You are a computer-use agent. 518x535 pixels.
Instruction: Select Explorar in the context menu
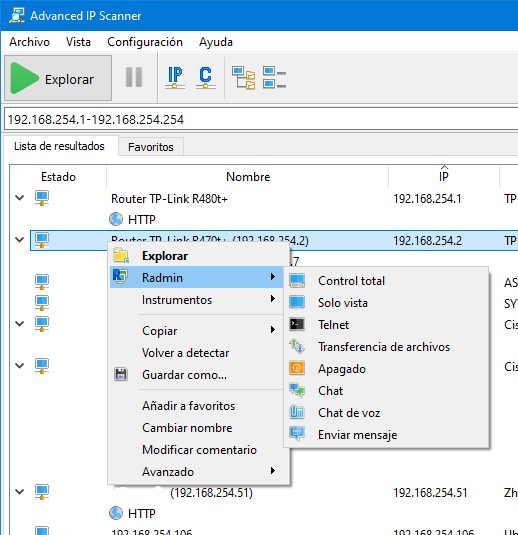tap(196, 256)
